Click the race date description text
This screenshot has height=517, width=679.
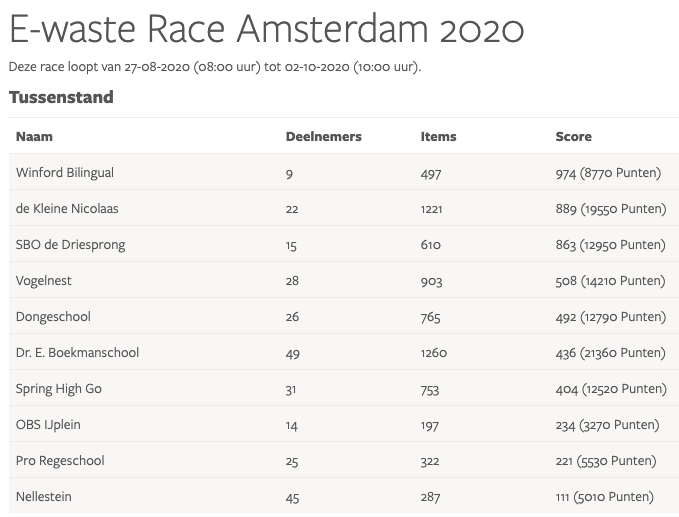tap(214, 68)
